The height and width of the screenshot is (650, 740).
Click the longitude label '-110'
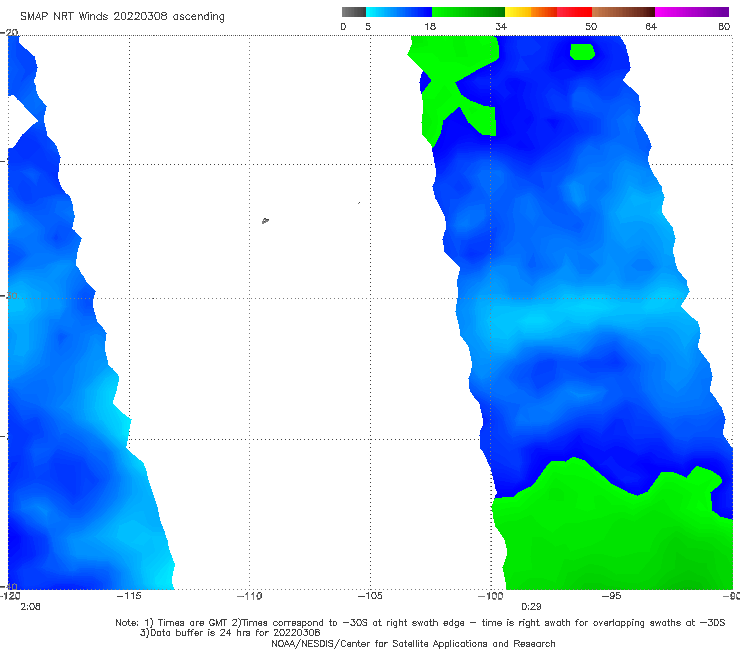[x=249, y=596]
